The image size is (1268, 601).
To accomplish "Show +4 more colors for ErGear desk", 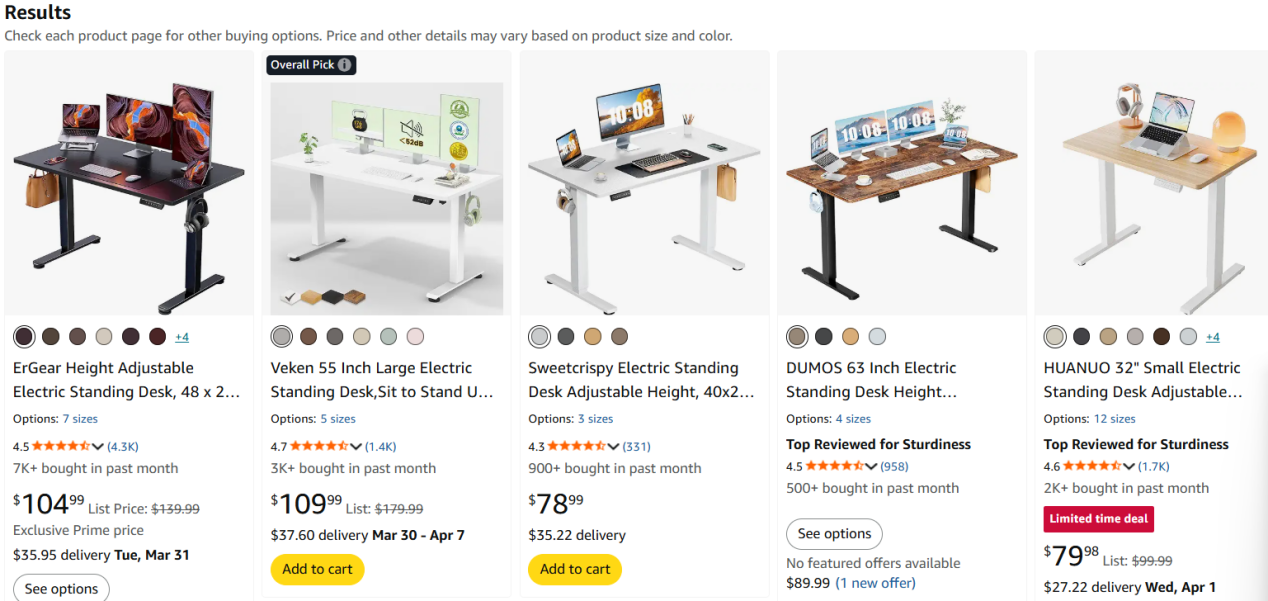I will 182,337.
